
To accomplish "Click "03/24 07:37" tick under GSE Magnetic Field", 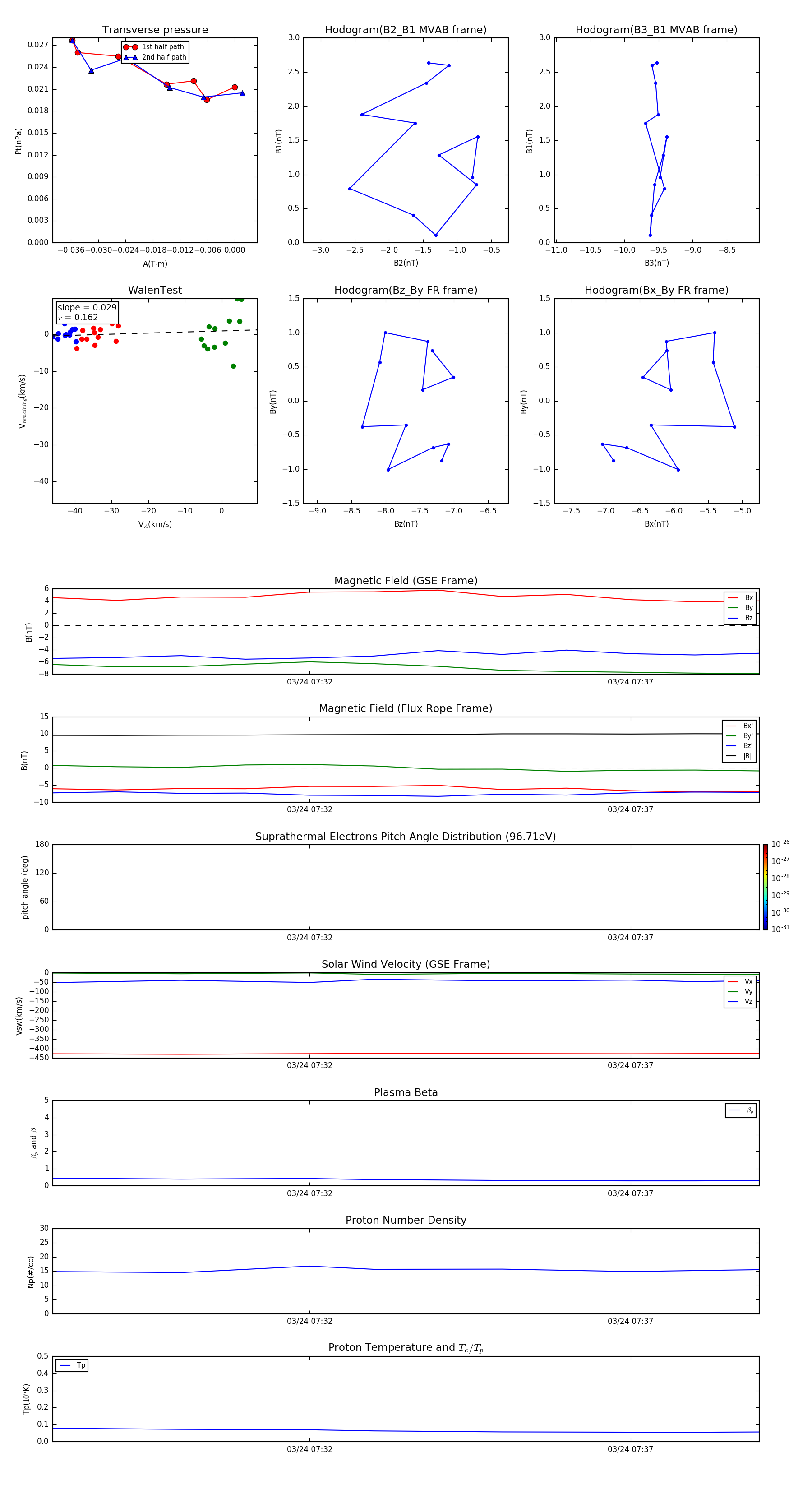I will tap(631, 682).
